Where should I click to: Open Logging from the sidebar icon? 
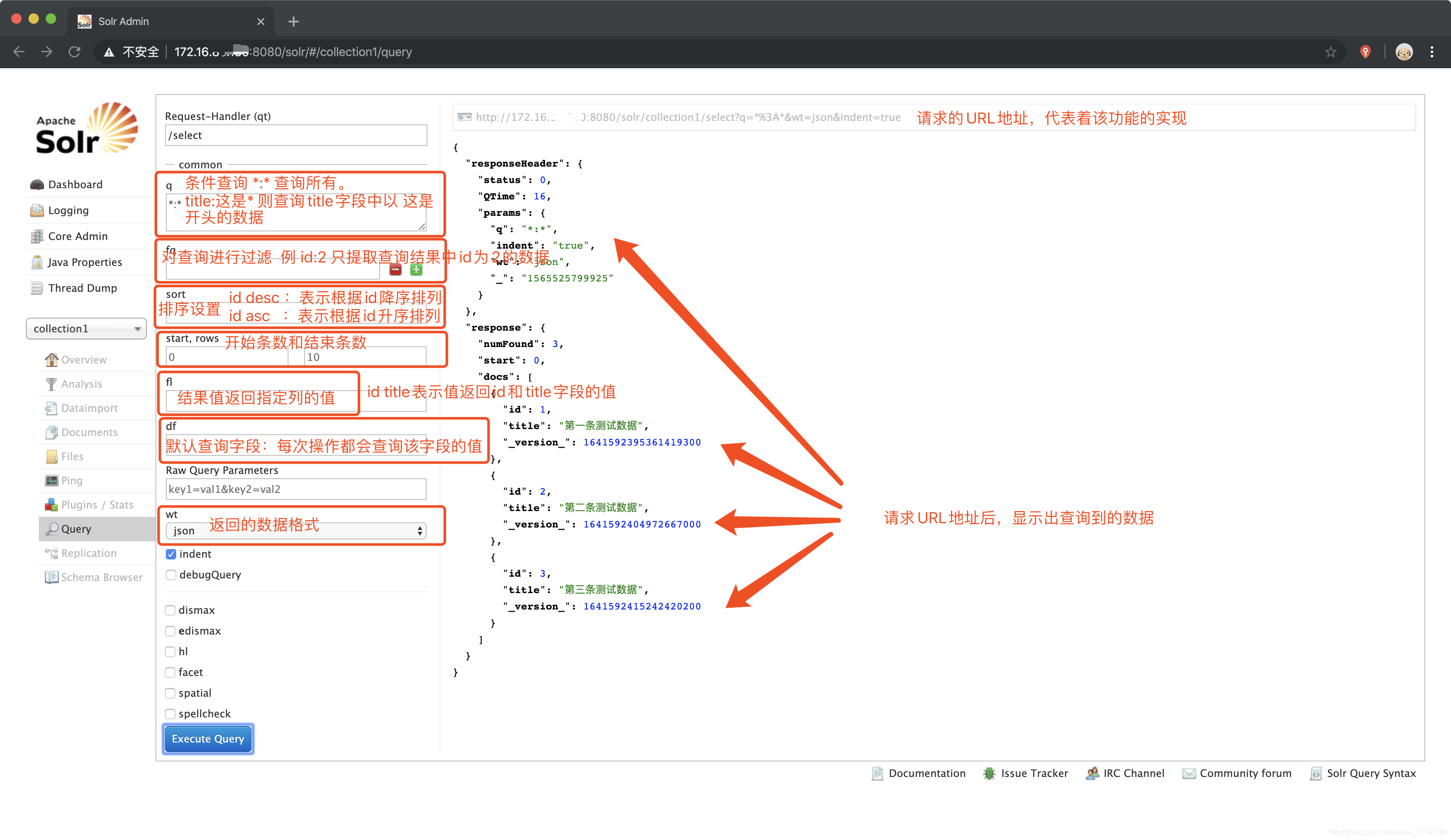click(37, 211)
